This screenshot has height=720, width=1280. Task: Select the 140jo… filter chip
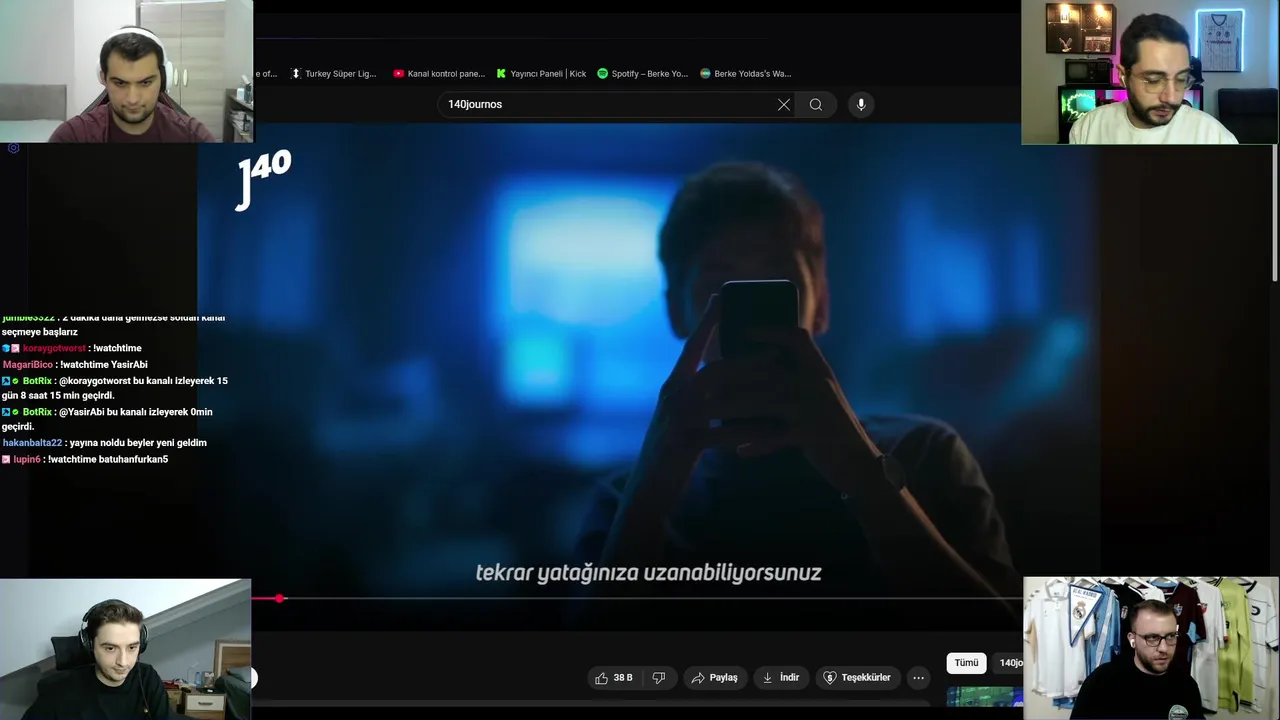1009,663
